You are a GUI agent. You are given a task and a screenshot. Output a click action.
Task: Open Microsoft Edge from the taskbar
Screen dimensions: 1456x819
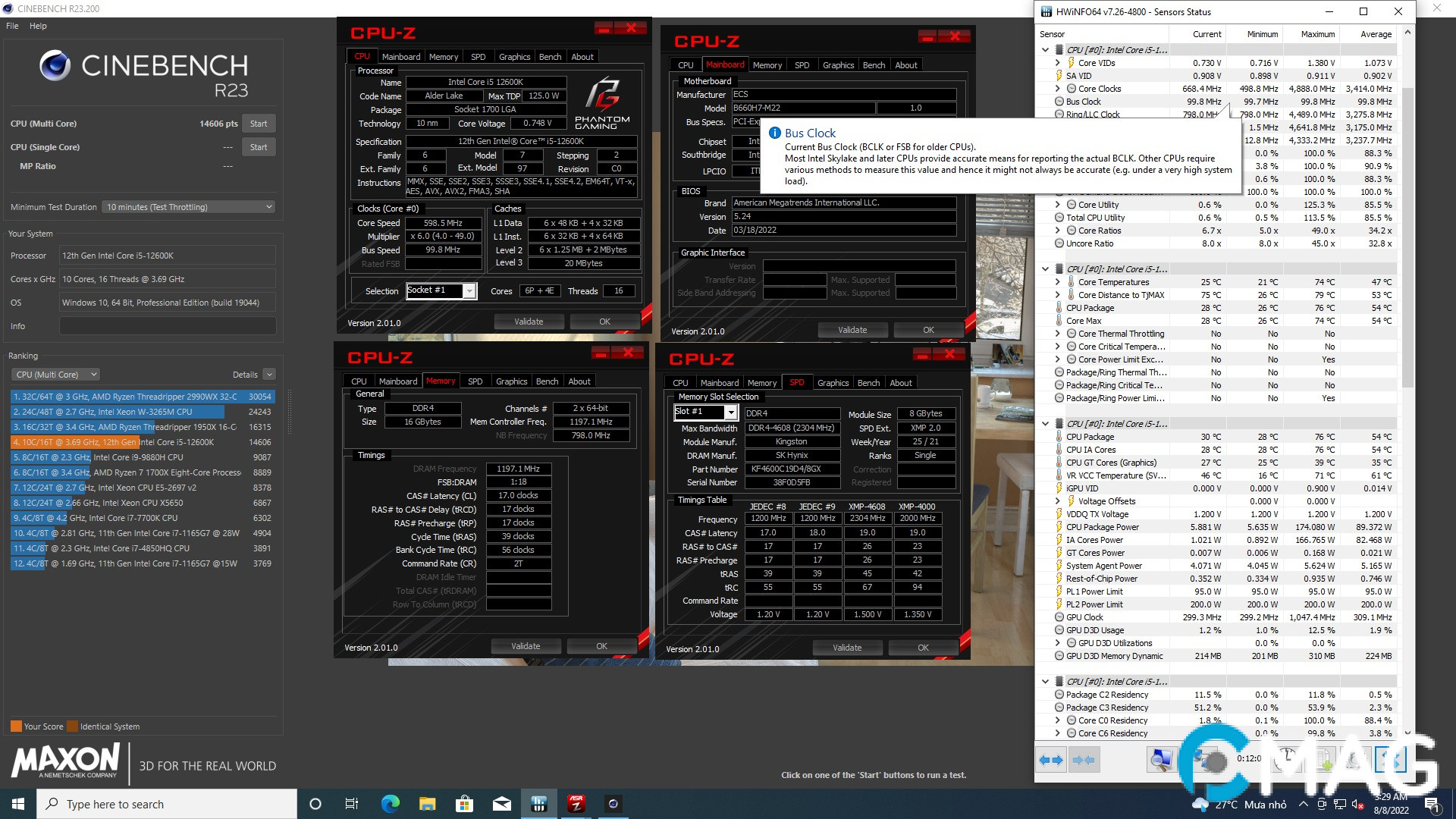[391, 804]
